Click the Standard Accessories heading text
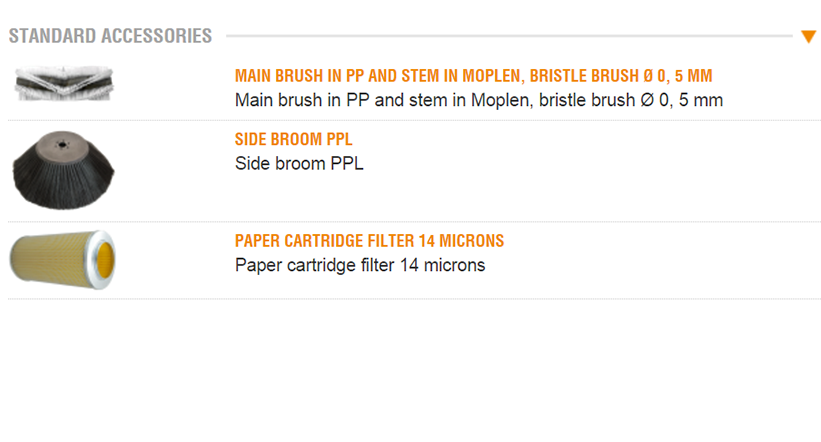This screenshot has width=821, height=442. (x=110, y=37)
